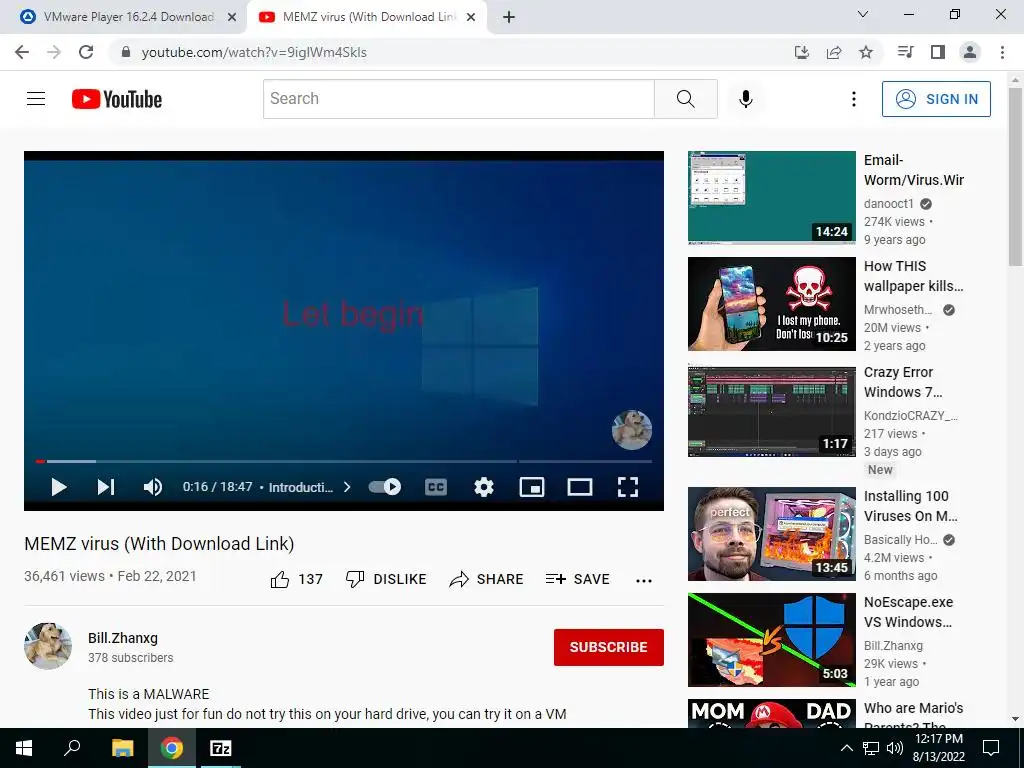Open the YouTube hamburger guide menu

point(36,99)
